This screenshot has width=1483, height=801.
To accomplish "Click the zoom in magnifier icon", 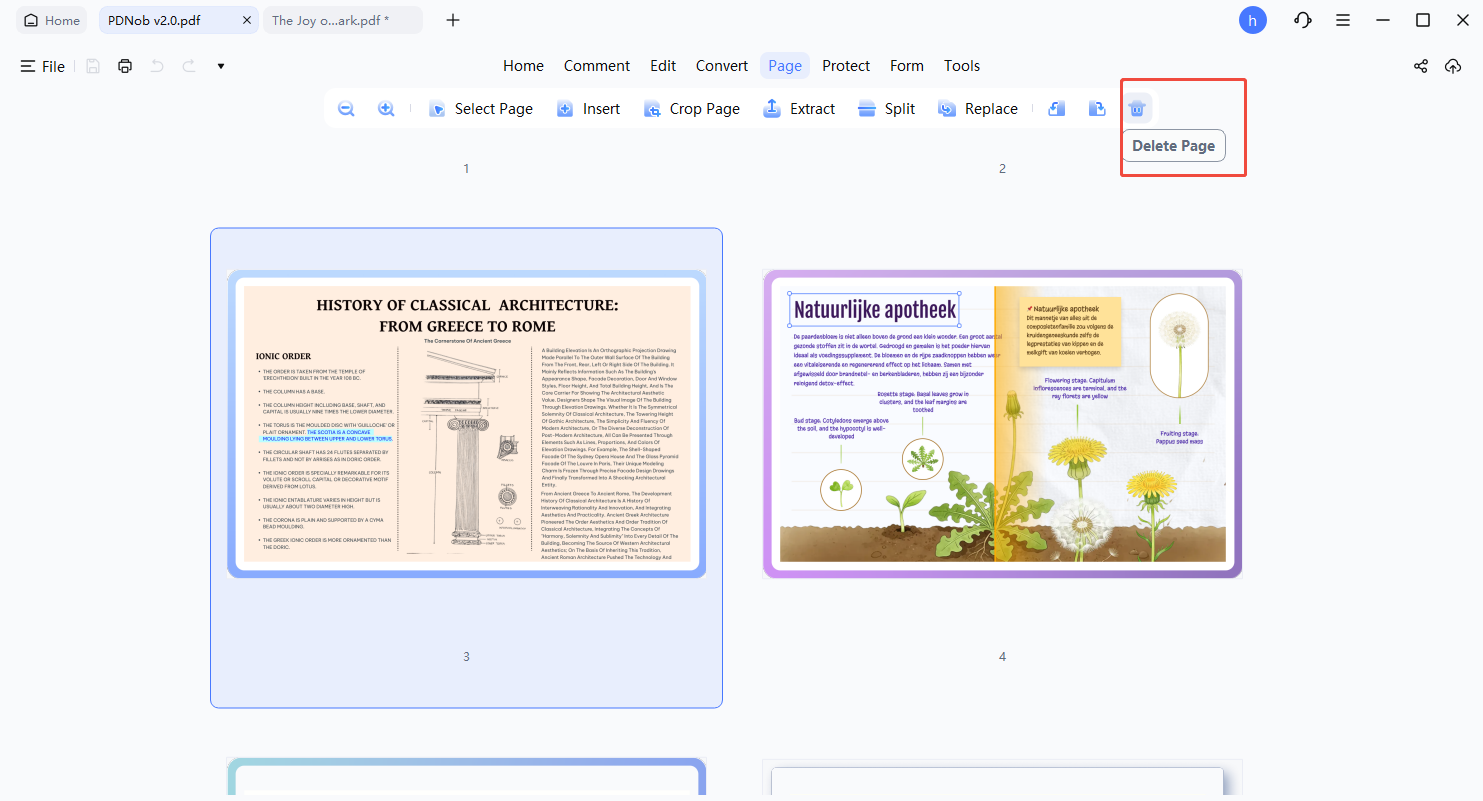I will [x=386, y=109].
